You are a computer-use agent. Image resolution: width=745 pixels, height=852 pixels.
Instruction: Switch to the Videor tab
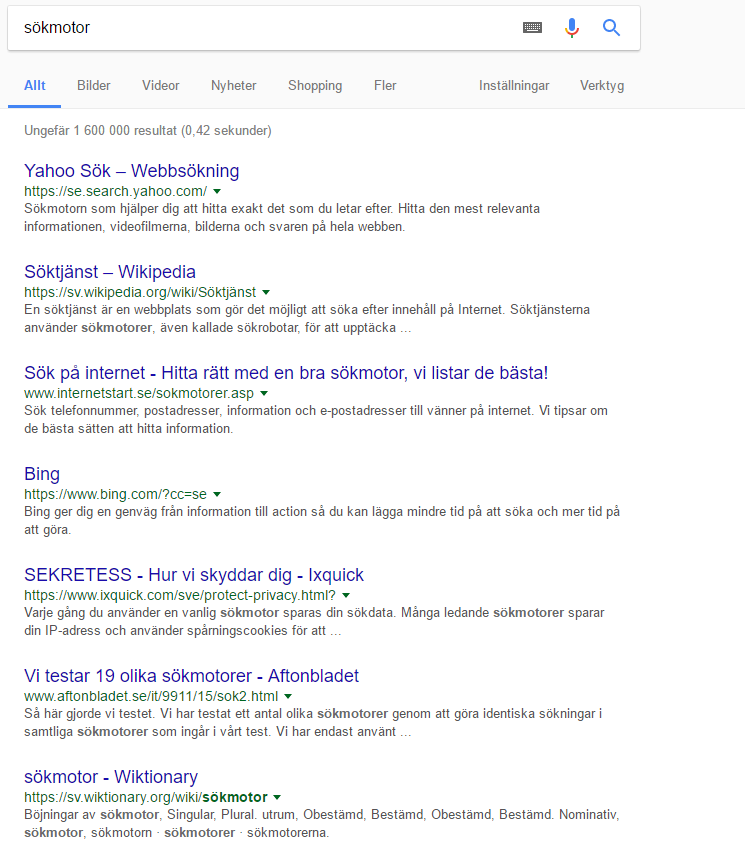pyautogui.click(x=160, y=85)
